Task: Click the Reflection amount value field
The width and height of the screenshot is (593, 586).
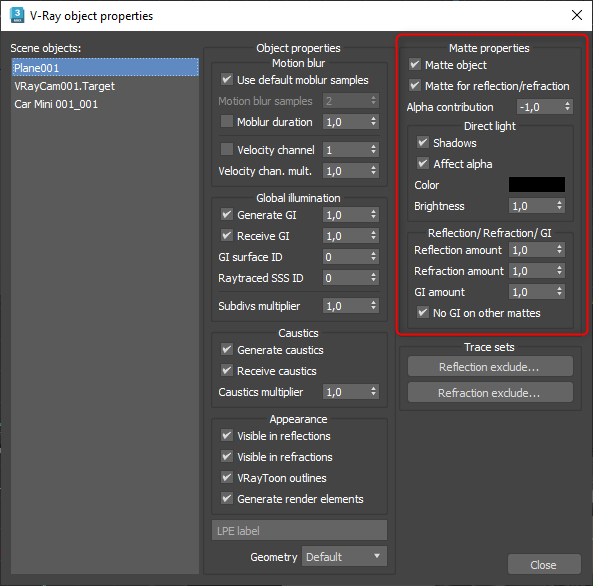Action: coord(532,250)
